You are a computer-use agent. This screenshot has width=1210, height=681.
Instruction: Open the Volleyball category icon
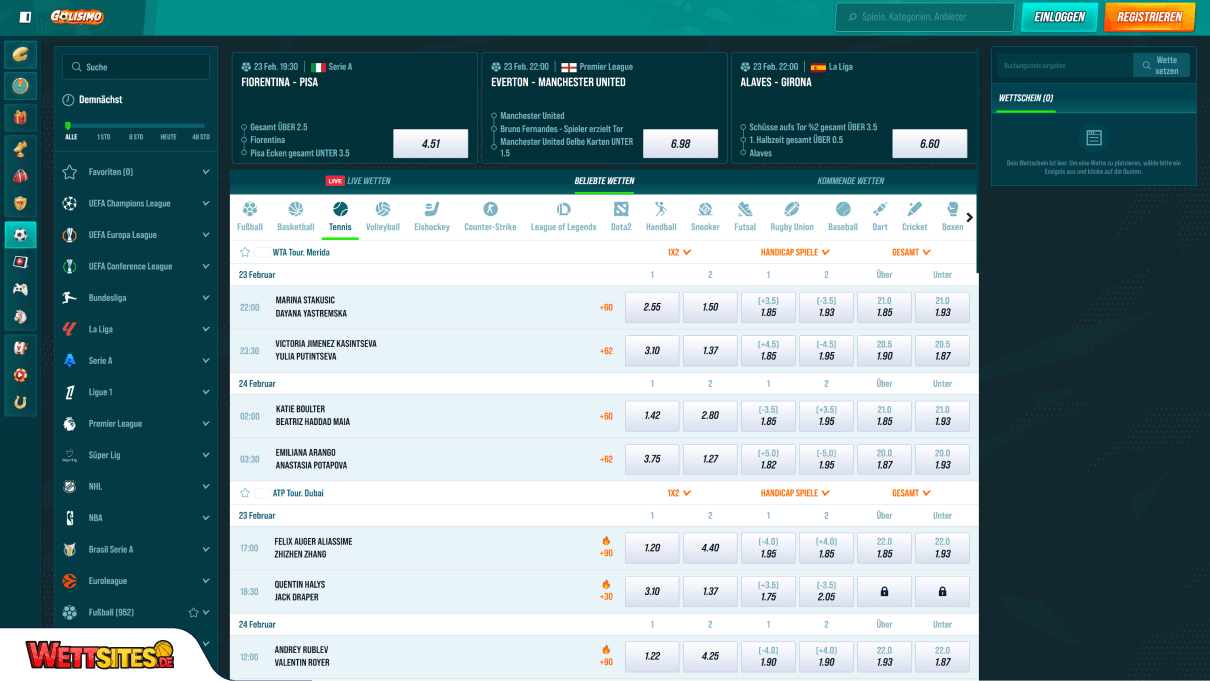pyautogui.click(x=382, y=215)
